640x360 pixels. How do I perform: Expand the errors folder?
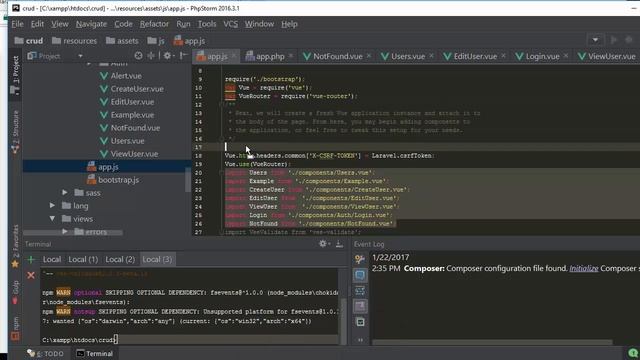65,231
